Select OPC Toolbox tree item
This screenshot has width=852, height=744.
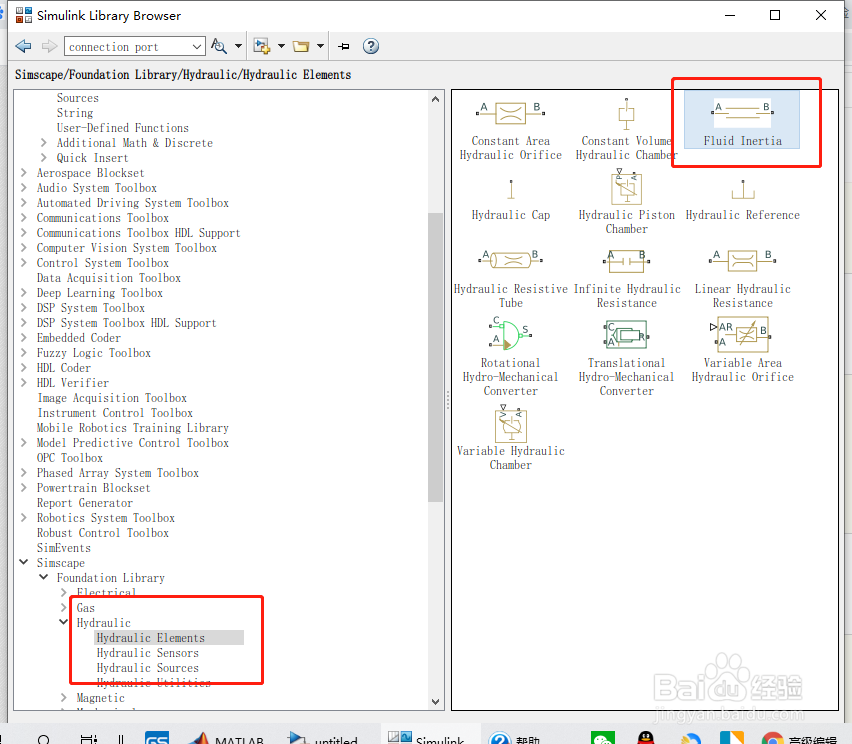click(70, 458)
